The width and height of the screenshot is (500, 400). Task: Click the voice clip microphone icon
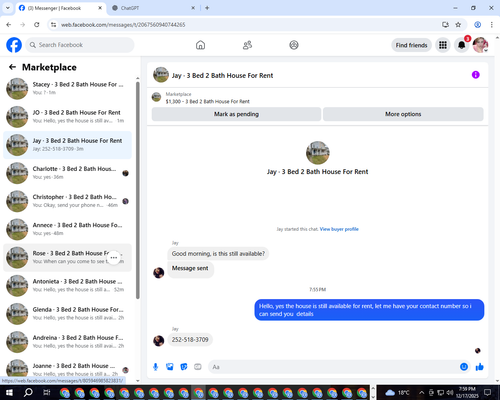(155, 367)
